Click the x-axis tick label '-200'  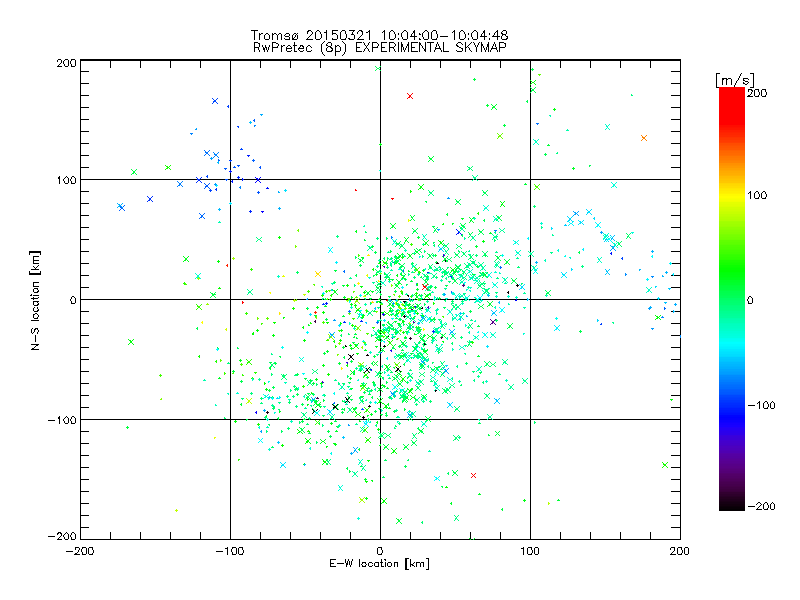point(80,552)
